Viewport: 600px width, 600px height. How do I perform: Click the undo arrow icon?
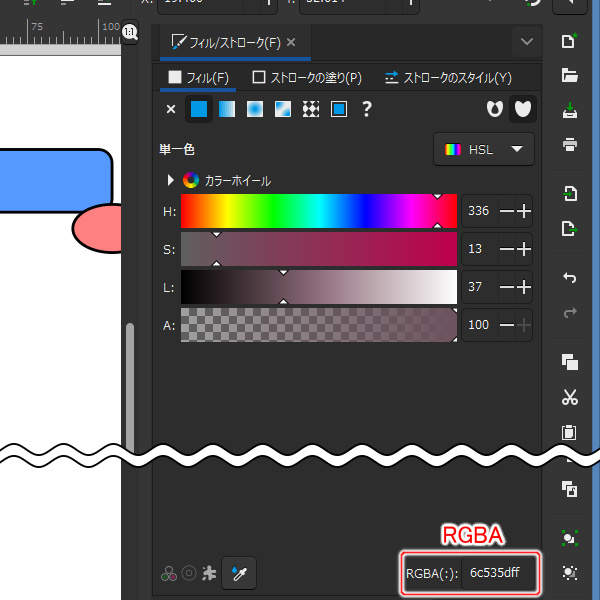(x=570, y=278)
